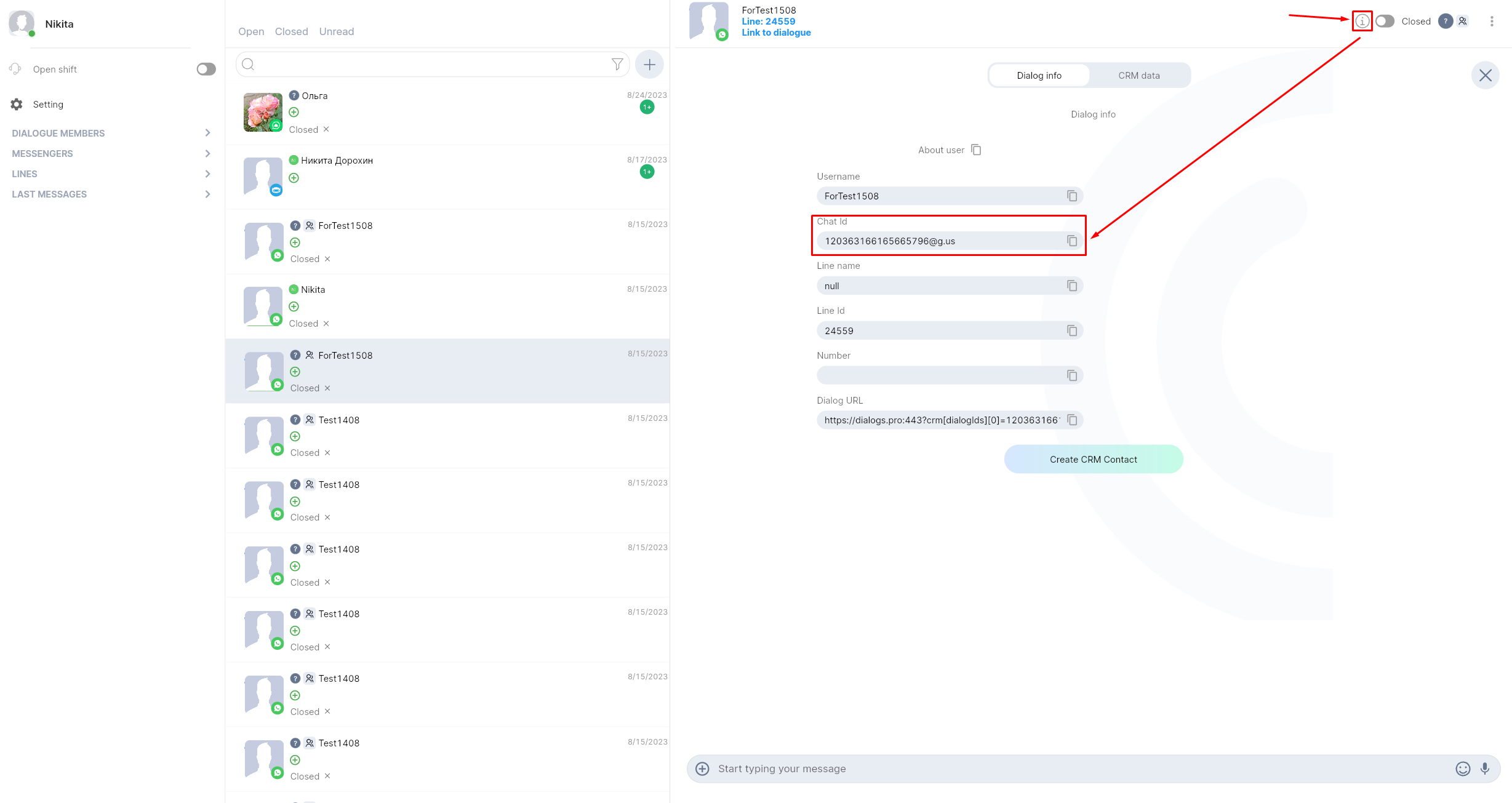Screen dimensions: 1512x803
Task: Switch to the CRM data tab
Action: (x=1138, y=75)
